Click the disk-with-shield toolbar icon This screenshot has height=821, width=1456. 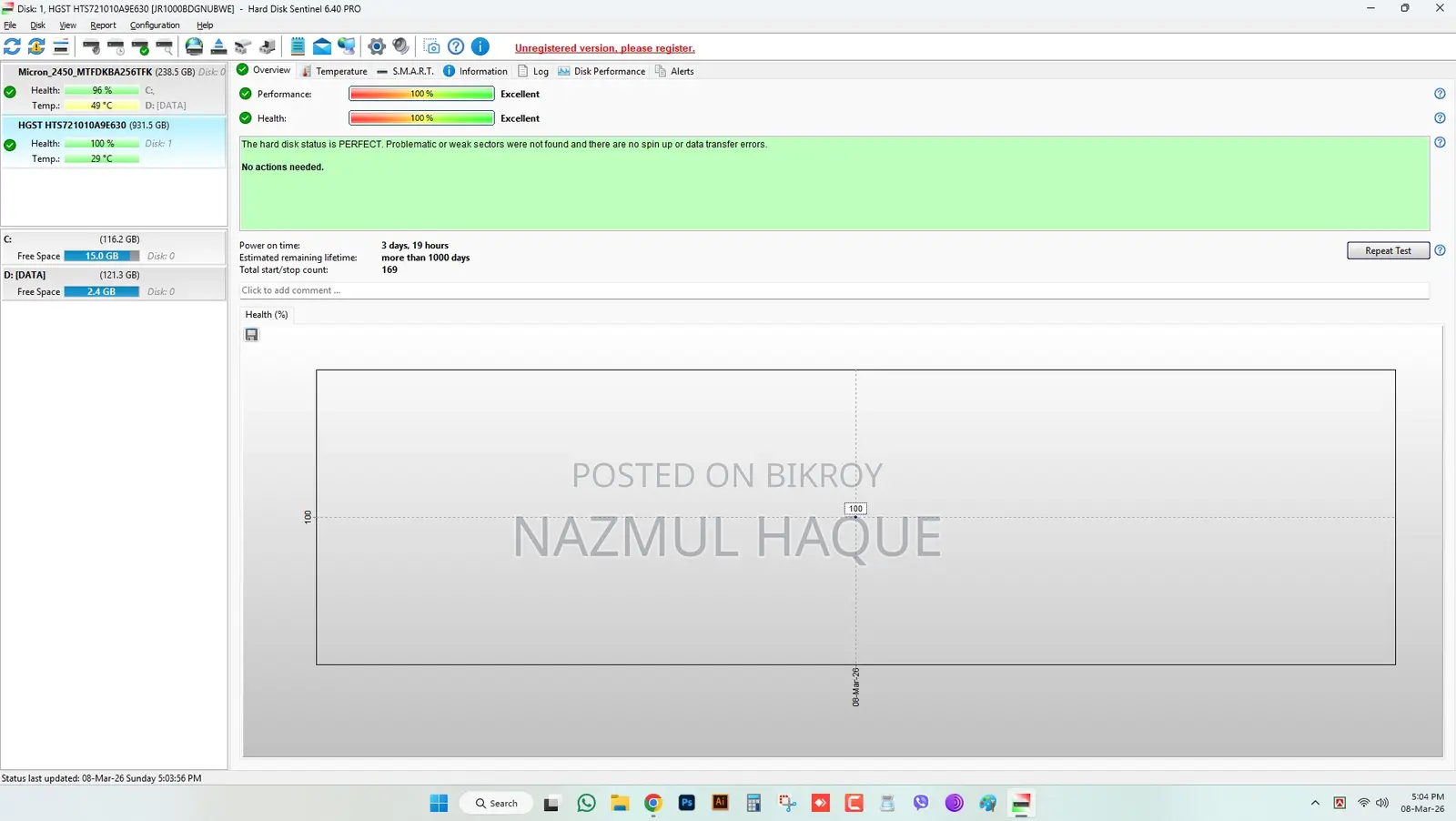coord(91,46)
